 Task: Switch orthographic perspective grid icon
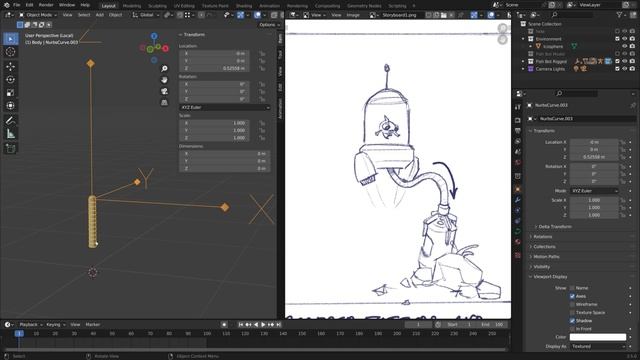point(164,102)
